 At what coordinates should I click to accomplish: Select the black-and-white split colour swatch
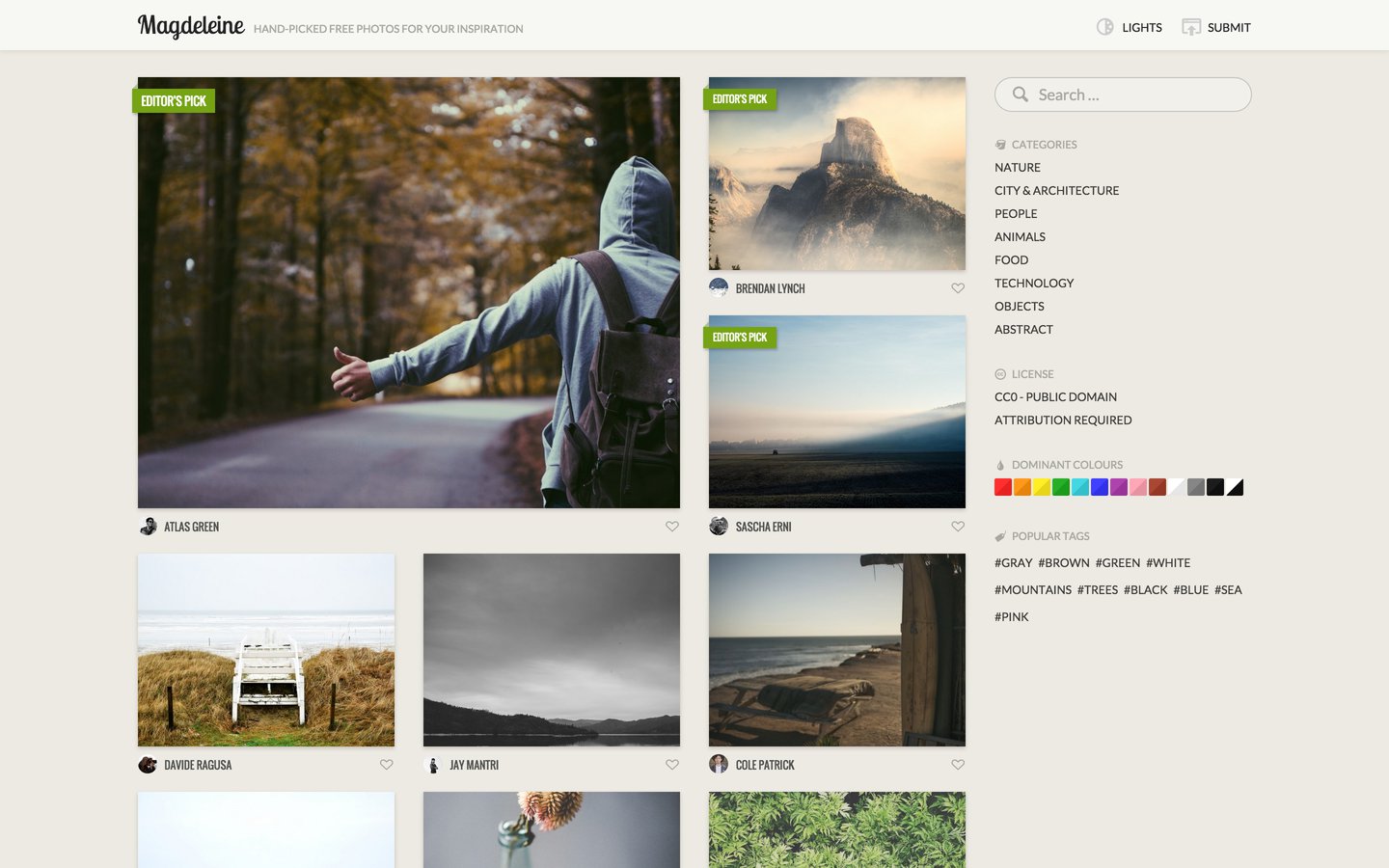1235,487
